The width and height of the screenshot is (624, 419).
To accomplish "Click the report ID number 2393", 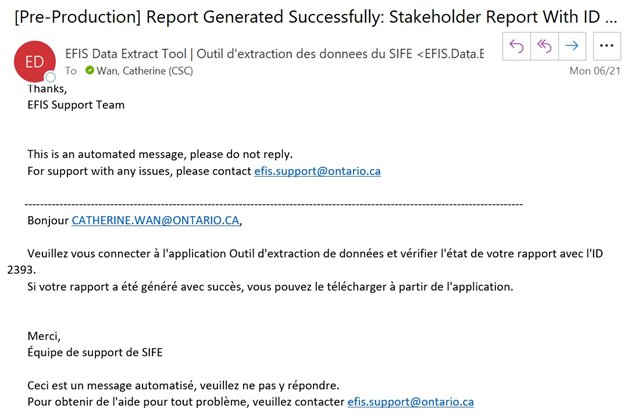I will point(20,270).
